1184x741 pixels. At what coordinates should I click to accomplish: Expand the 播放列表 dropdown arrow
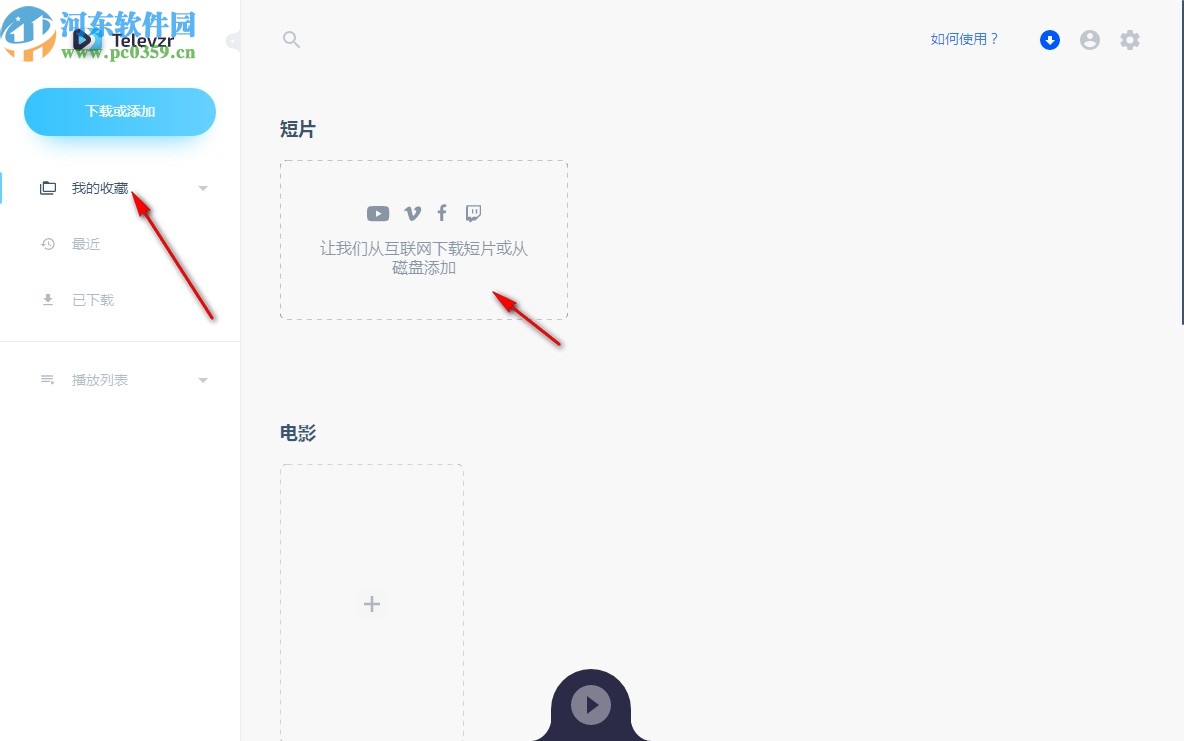point(202,380)
